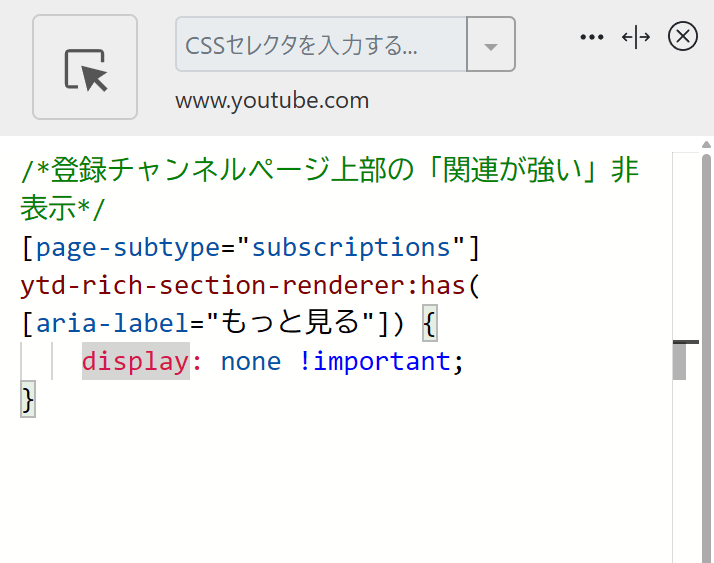The image size is (714, 563).
Task: Activate the element picker cursor button
Action: point(85,68)
